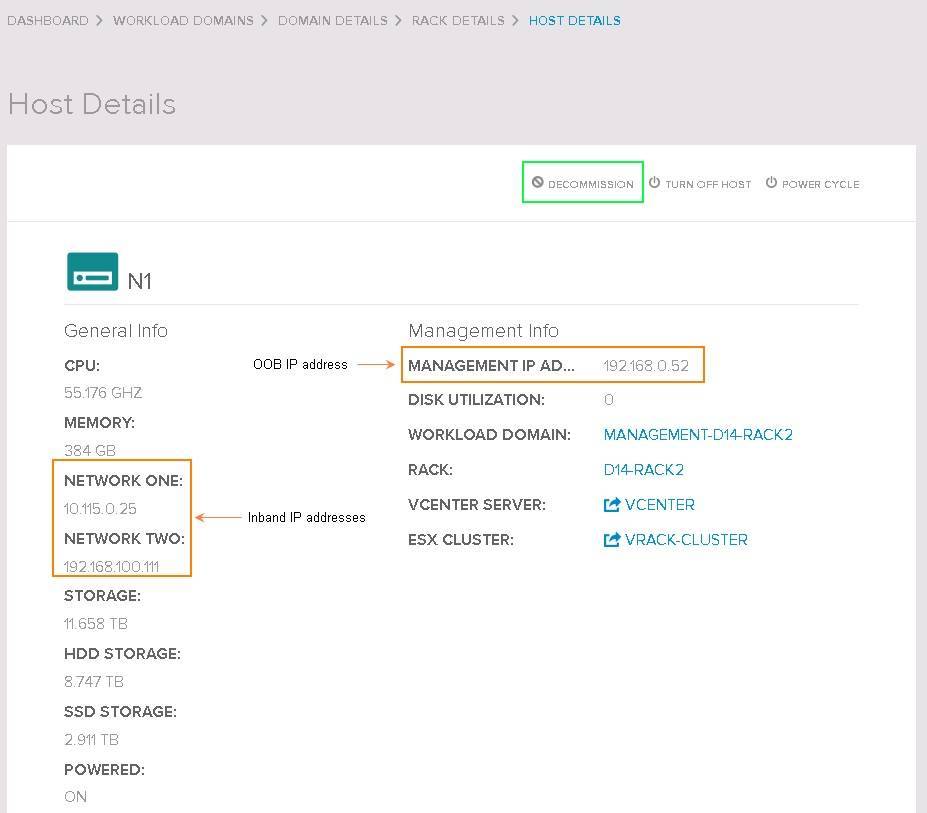Open the VRACK-CLUSTER link
Image resolution: width=927 pixels, height=813 pixels.
pyautogui.click(x=686, y=539)
